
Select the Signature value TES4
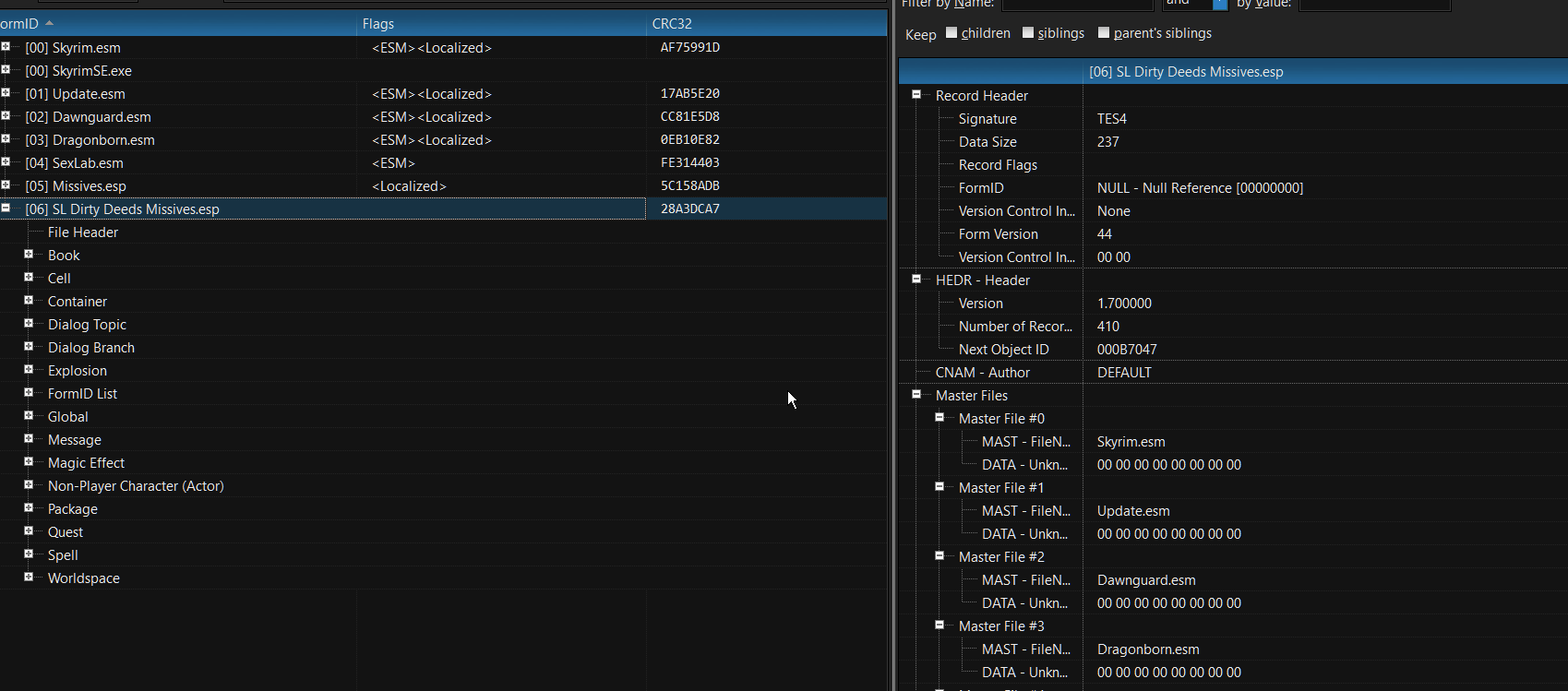point(1112,119)
